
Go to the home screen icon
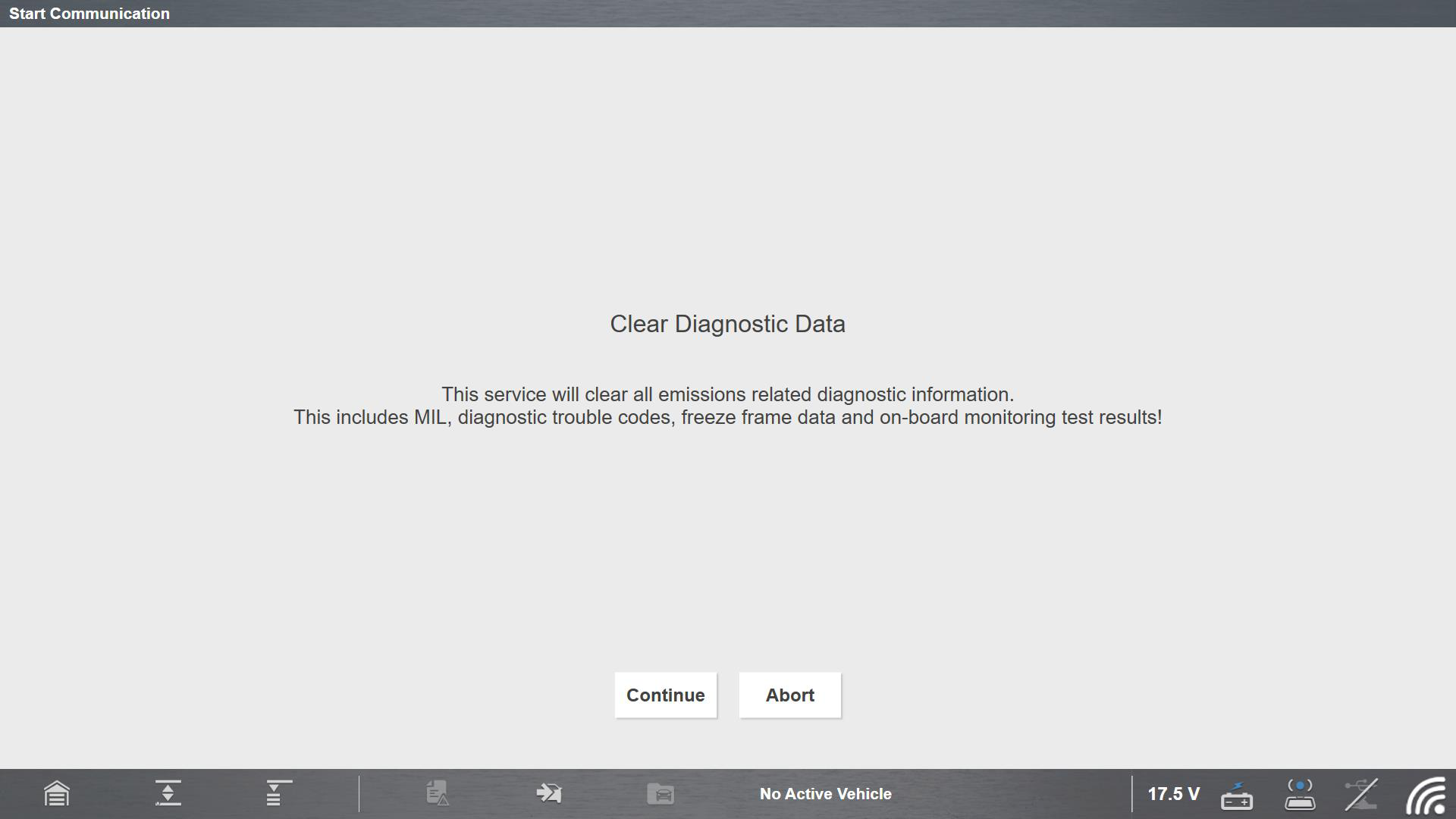pos(57,794)
